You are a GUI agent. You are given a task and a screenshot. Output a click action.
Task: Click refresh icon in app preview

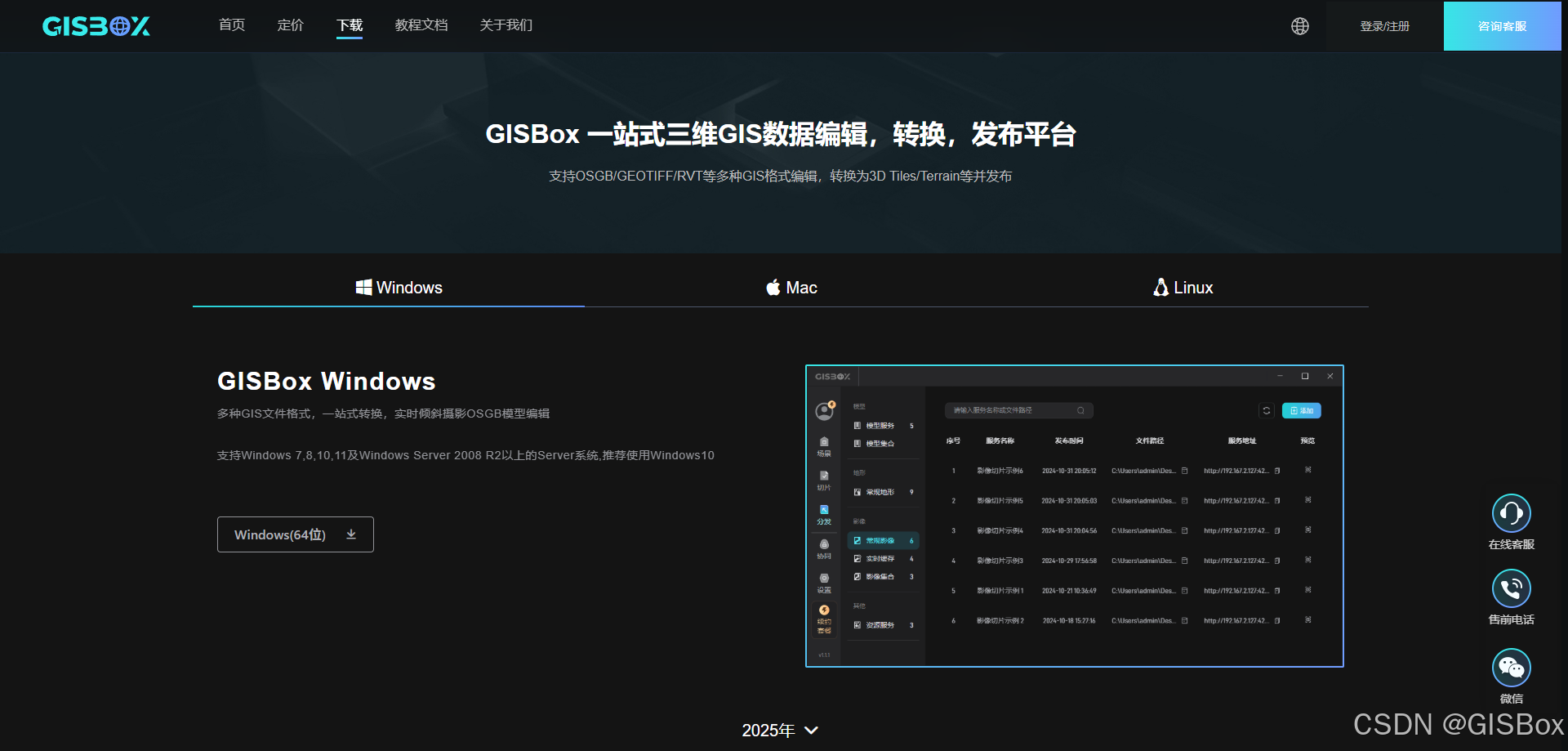coord(1267,410)
